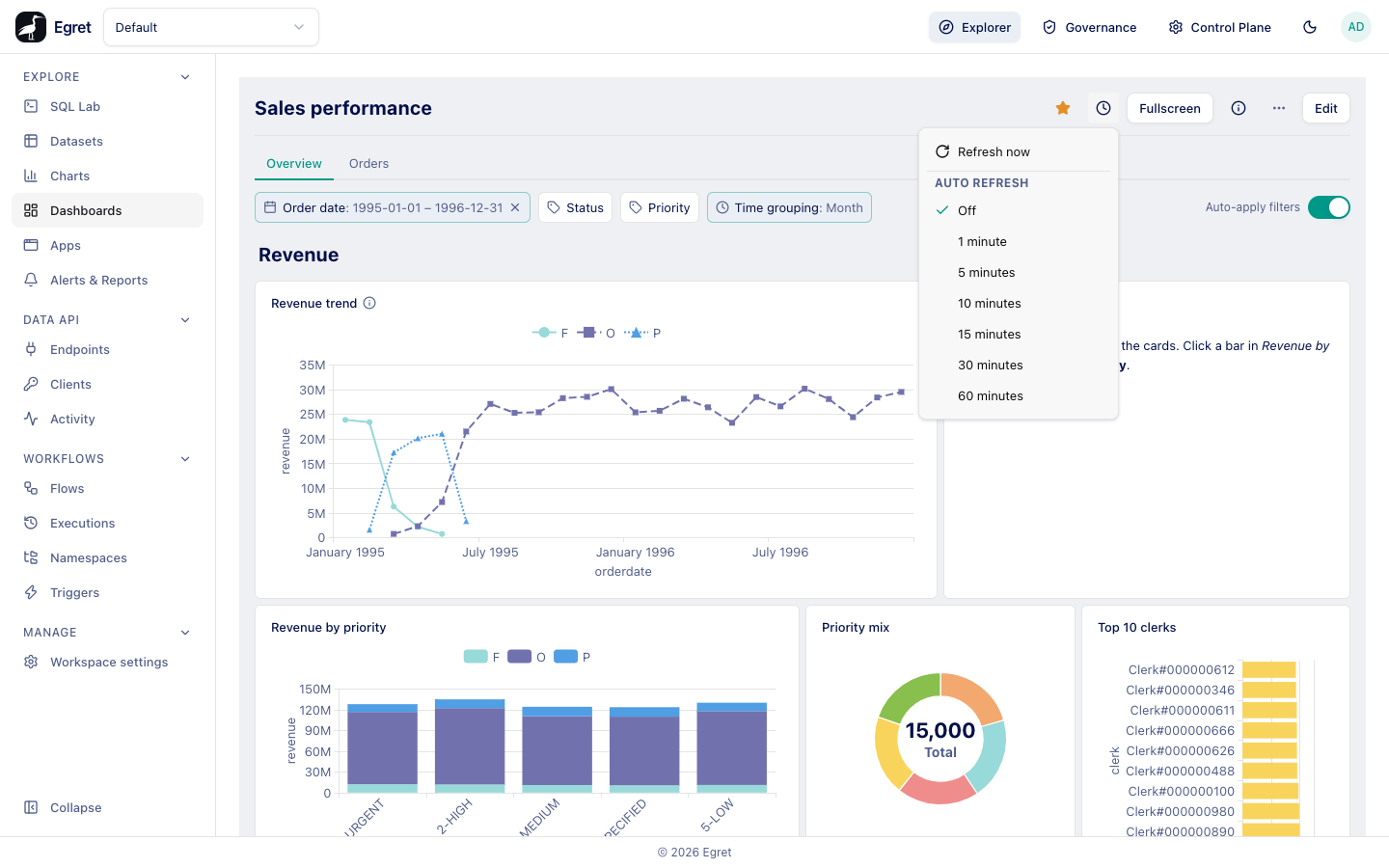Open dashboard info circle icon
The image size is (1389, 868).
click(1239, 108)
